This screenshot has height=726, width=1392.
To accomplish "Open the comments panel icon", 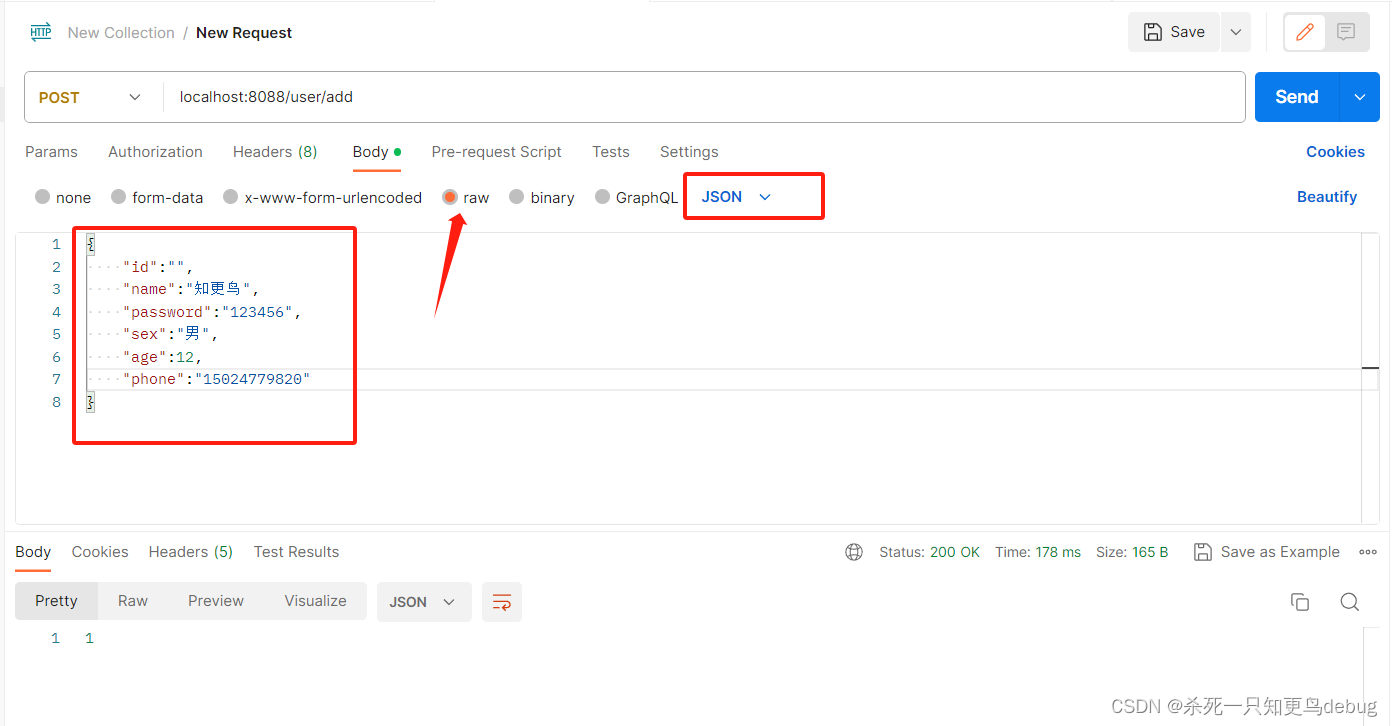I will [1346, 31].
